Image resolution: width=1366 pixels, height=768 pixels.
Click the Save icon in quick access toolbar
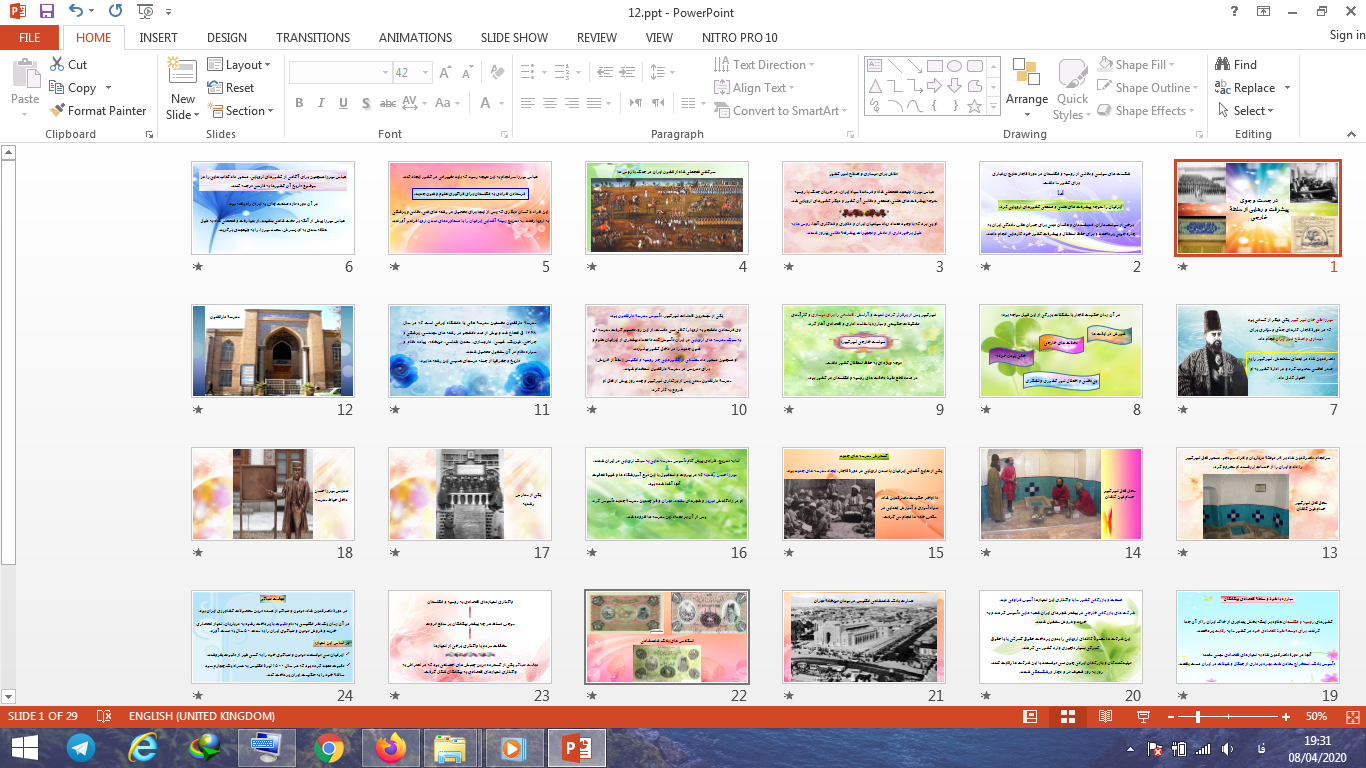tap(46, 12)
